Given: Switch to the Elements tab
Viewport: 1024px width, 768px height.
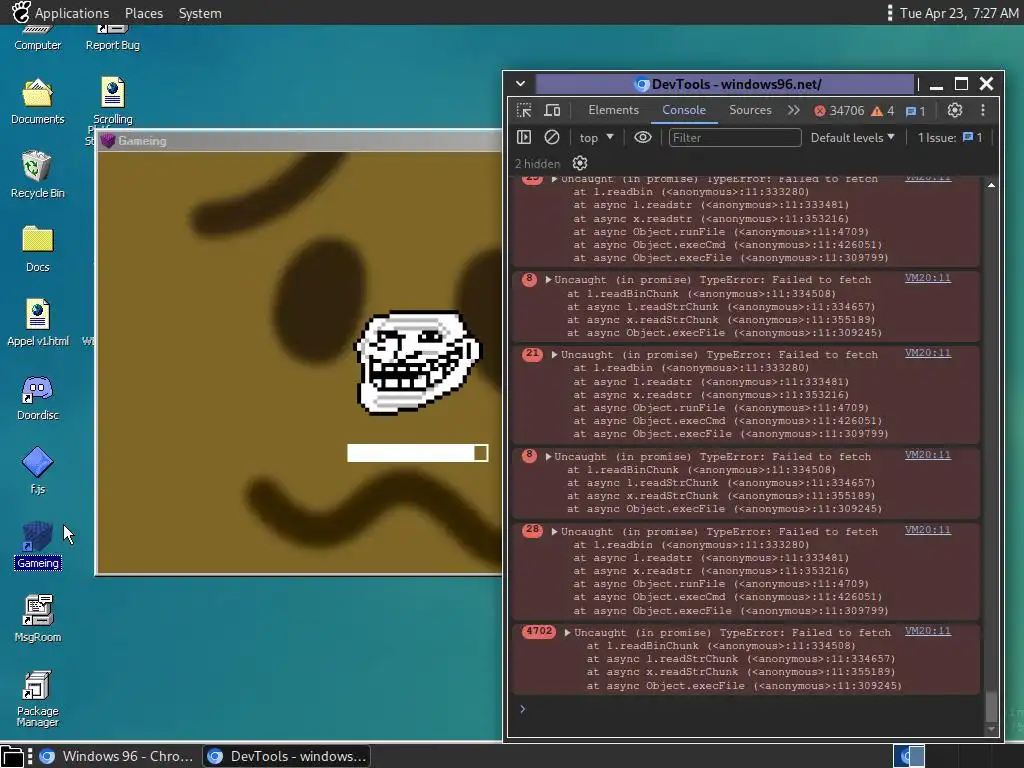Looking at the screenshot, I should tap(613, 110).
